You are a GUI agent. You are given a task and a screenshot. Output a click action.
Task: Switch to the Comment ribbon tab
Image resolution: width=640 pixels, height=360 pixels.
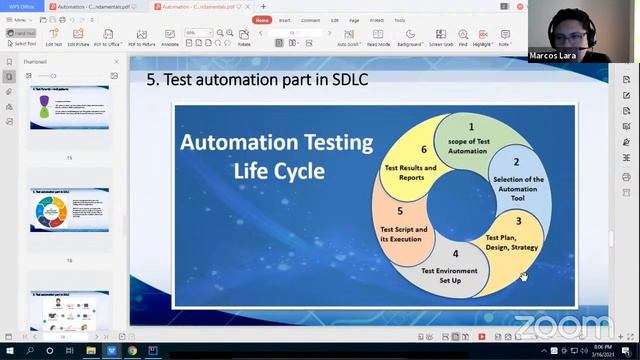click(310, 20)
